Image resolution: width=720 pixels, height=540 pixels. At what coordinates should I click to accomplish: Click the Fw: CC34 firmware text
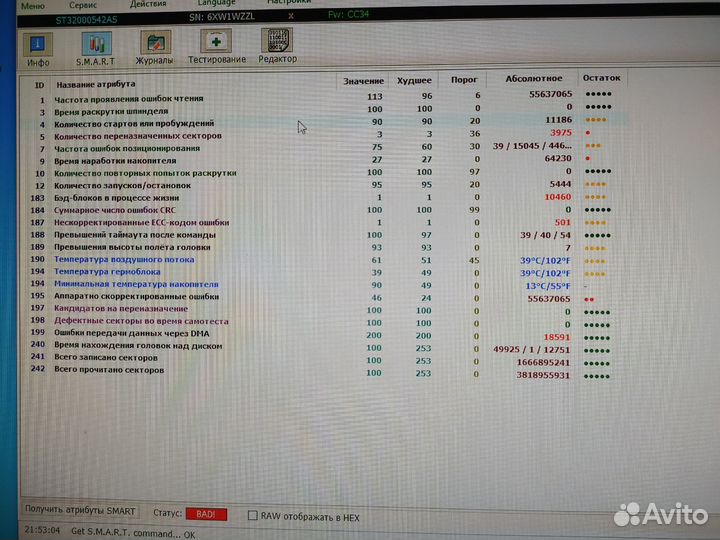click(348, 15)
